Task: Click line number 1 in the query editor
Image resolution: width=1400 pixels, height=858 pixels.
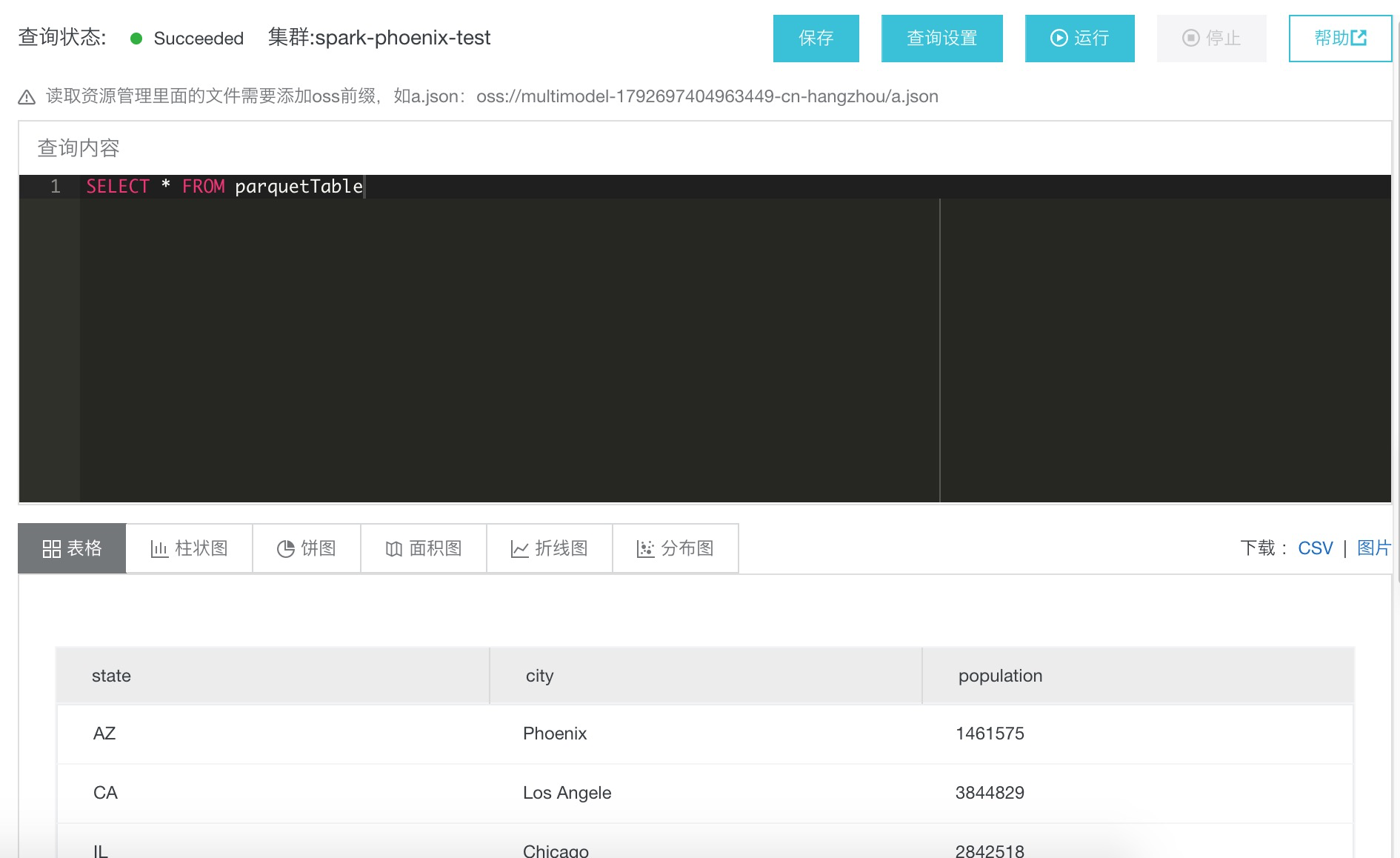Action: click(x=55, y=187)
